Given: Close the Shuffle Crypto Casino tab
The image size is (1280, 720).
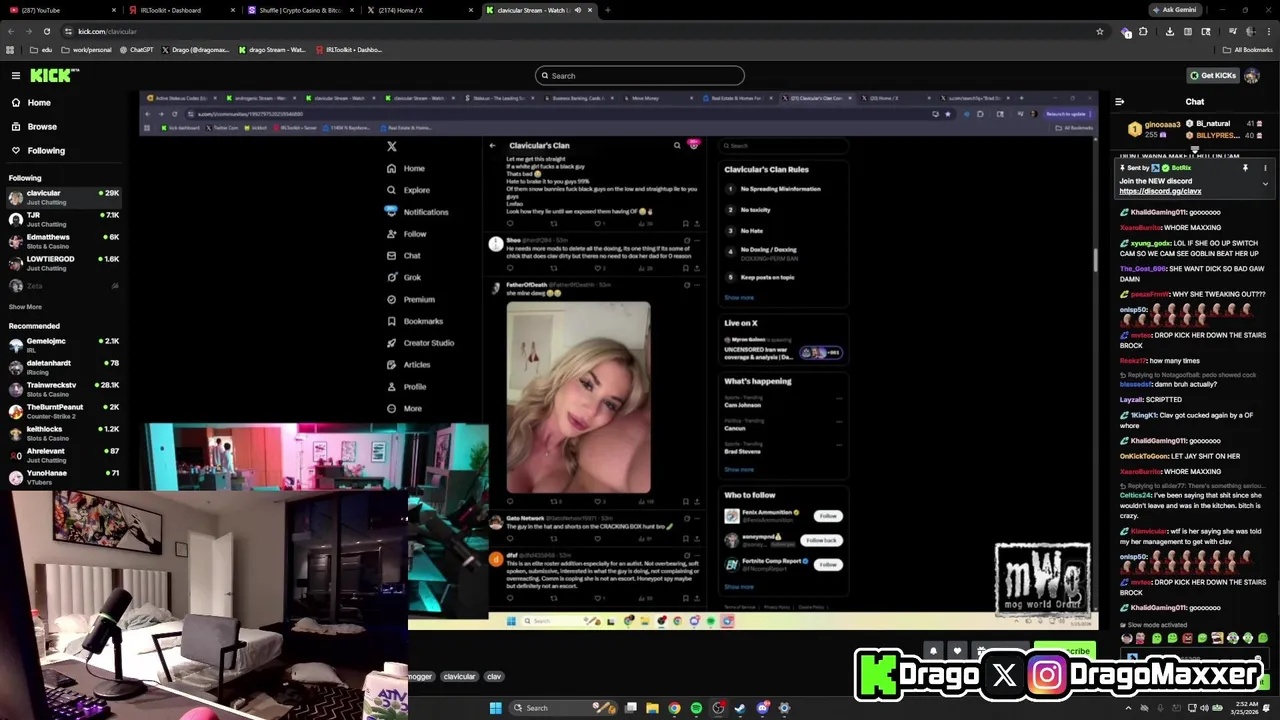Looking at the screenshot, I should [x=351, y=10].
